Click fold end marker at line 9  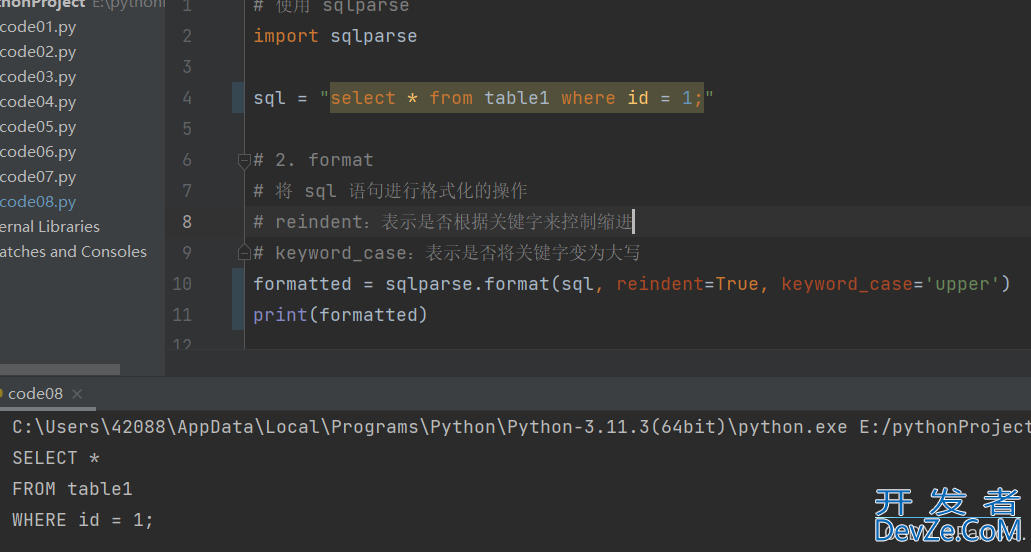tap(244, 252)
